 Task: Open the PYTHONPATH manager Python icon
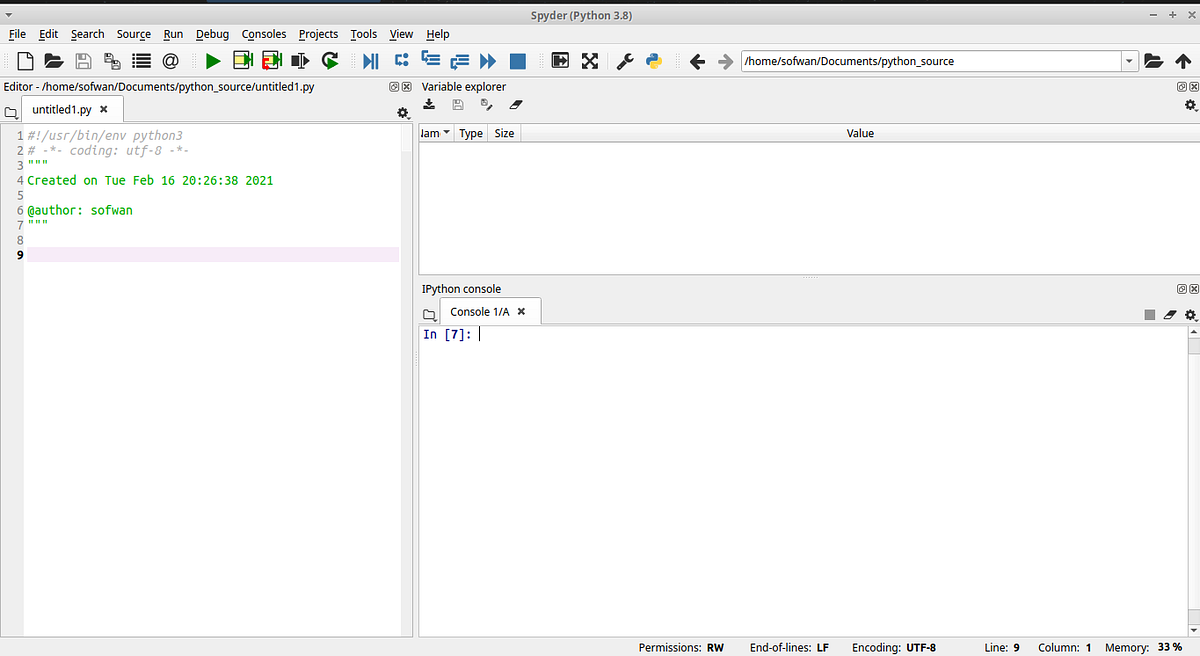coord(653,60)
